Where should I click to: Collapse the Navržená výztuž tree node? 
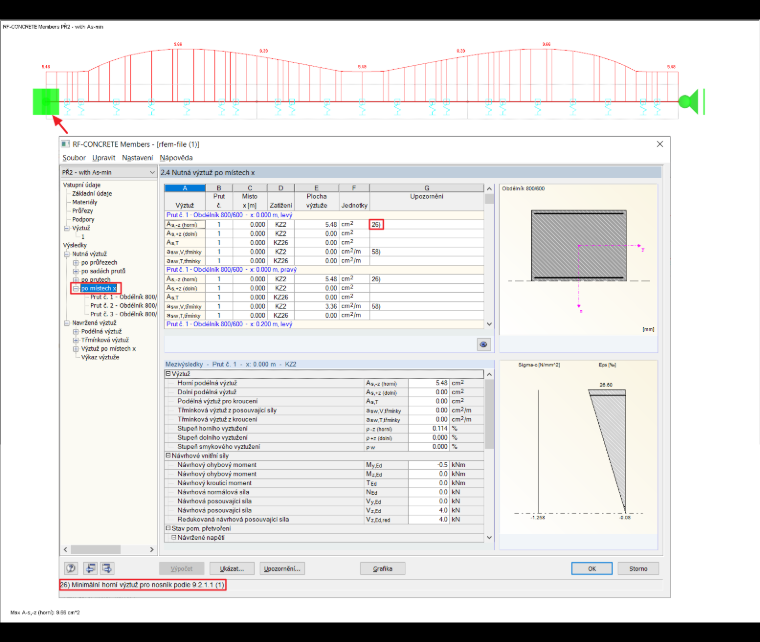tap(67, 323)
